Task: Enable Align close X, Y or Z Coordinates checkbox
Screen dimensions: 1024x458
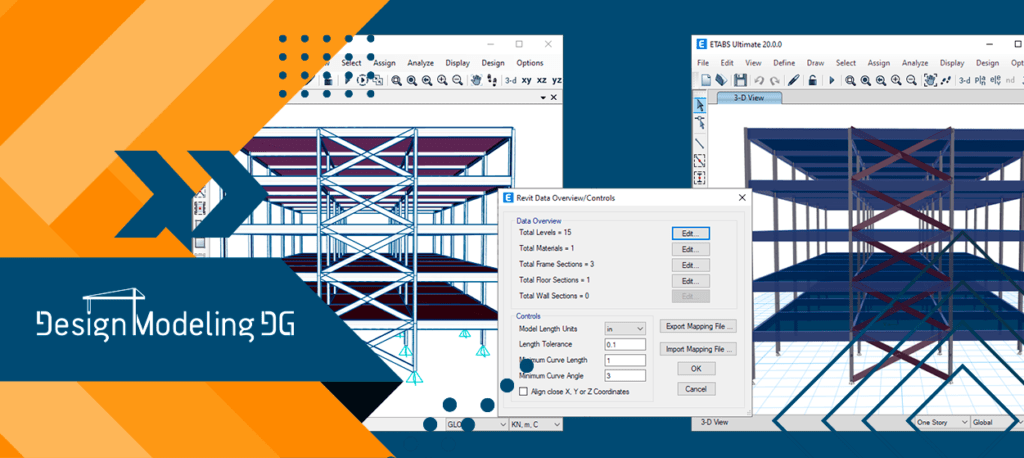Action: pyautogui.click(x=523, y=391)
